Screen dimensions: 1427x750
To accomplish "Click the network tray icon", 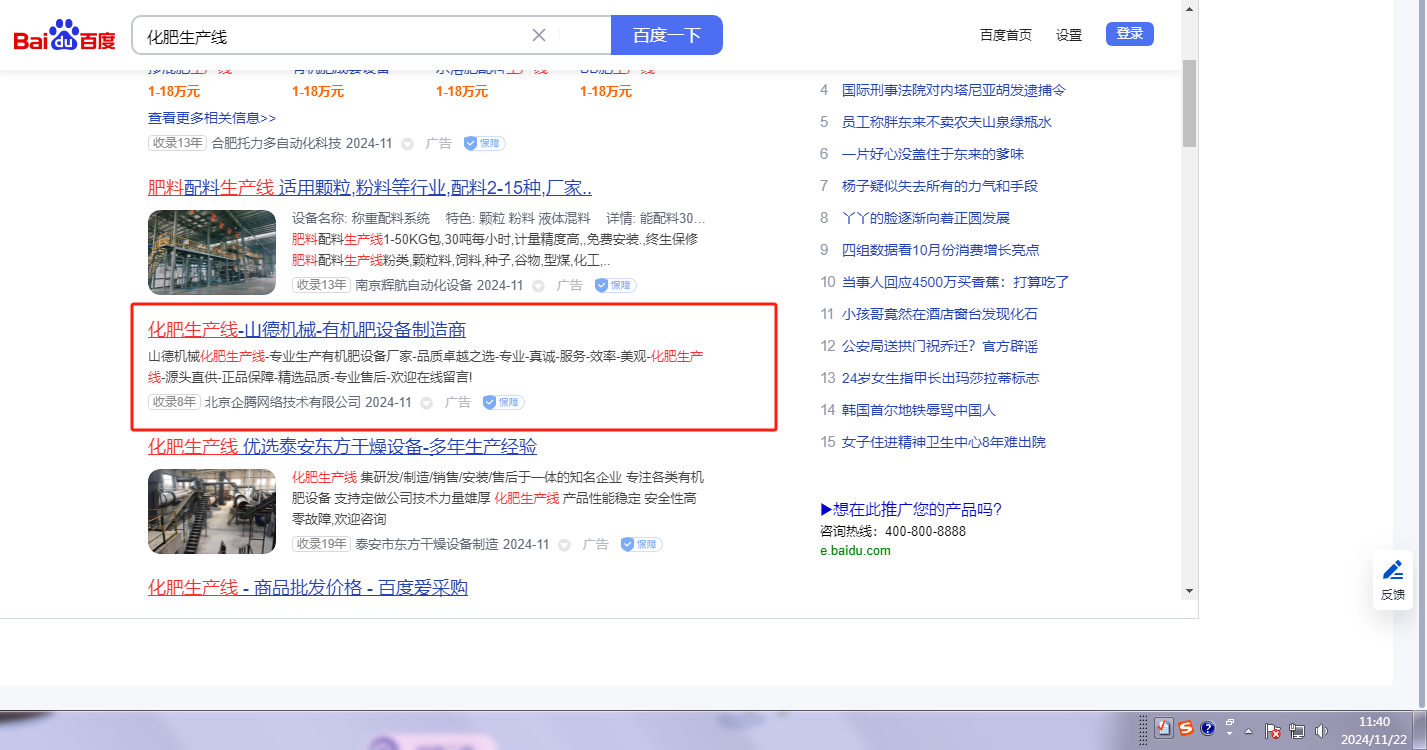I will point(1297,730).
